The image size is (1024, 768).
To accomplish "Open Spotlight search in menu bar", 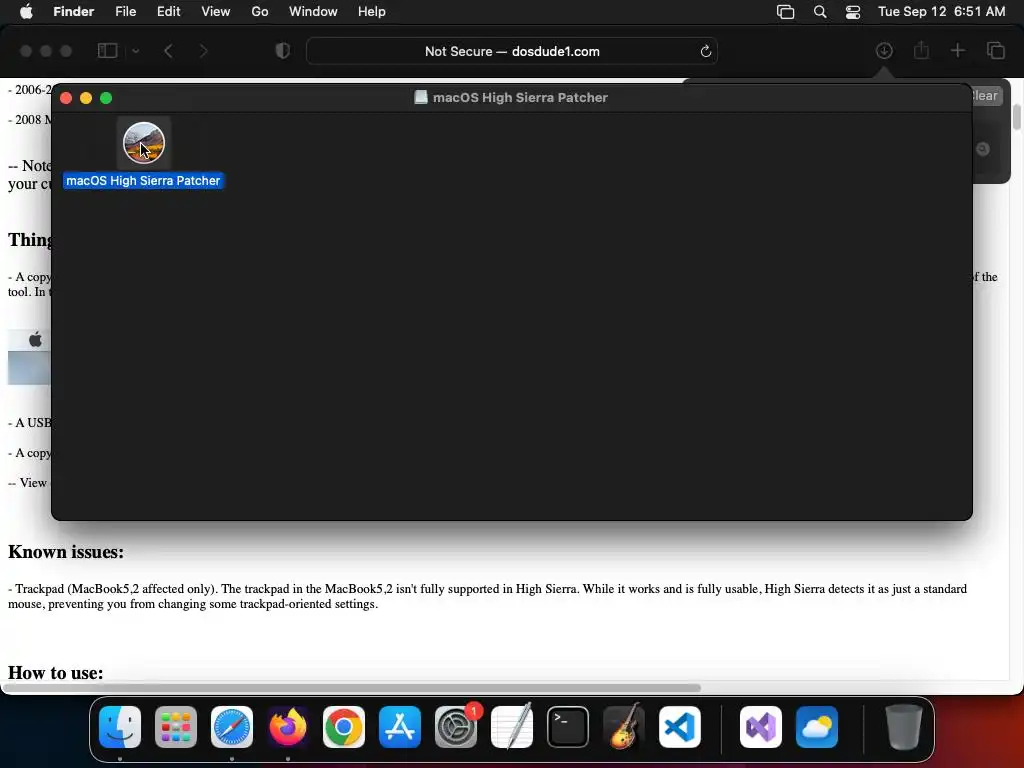I will [x=820, y=12].
